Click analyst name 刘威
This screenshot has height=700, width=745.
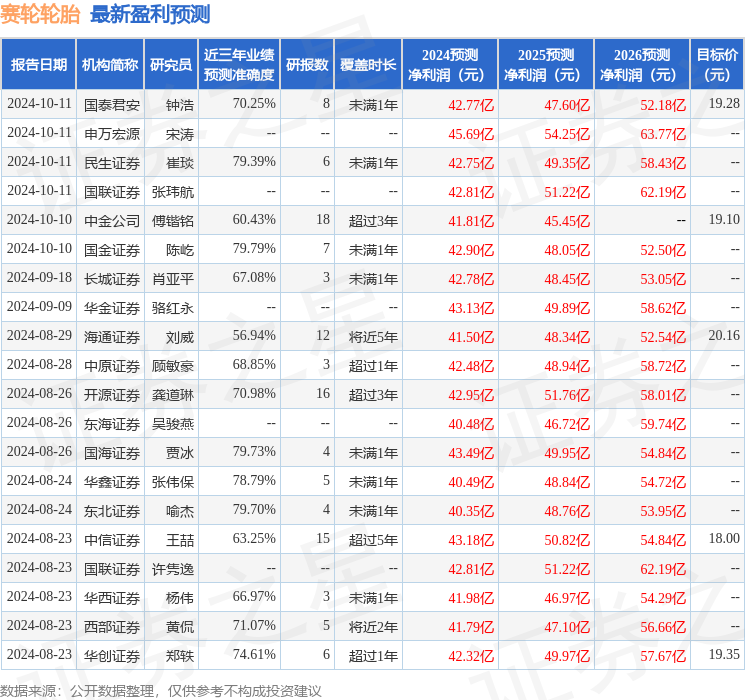point(180,337)
